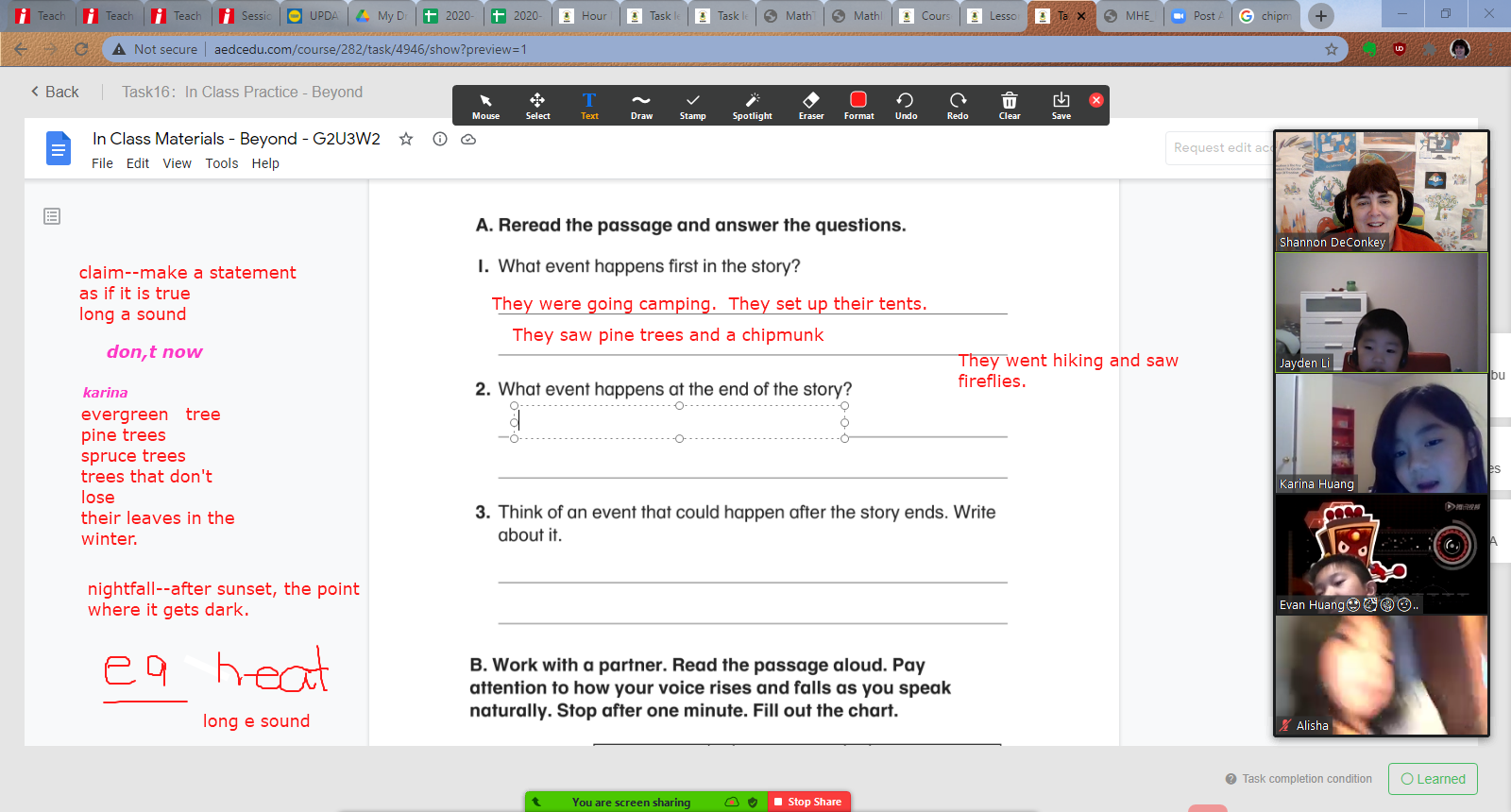Image resolution: width=1511 pixels, height=812 pixels.
Task: Select Evan Huang's video tile
Action: click(x=1382, y=554)
